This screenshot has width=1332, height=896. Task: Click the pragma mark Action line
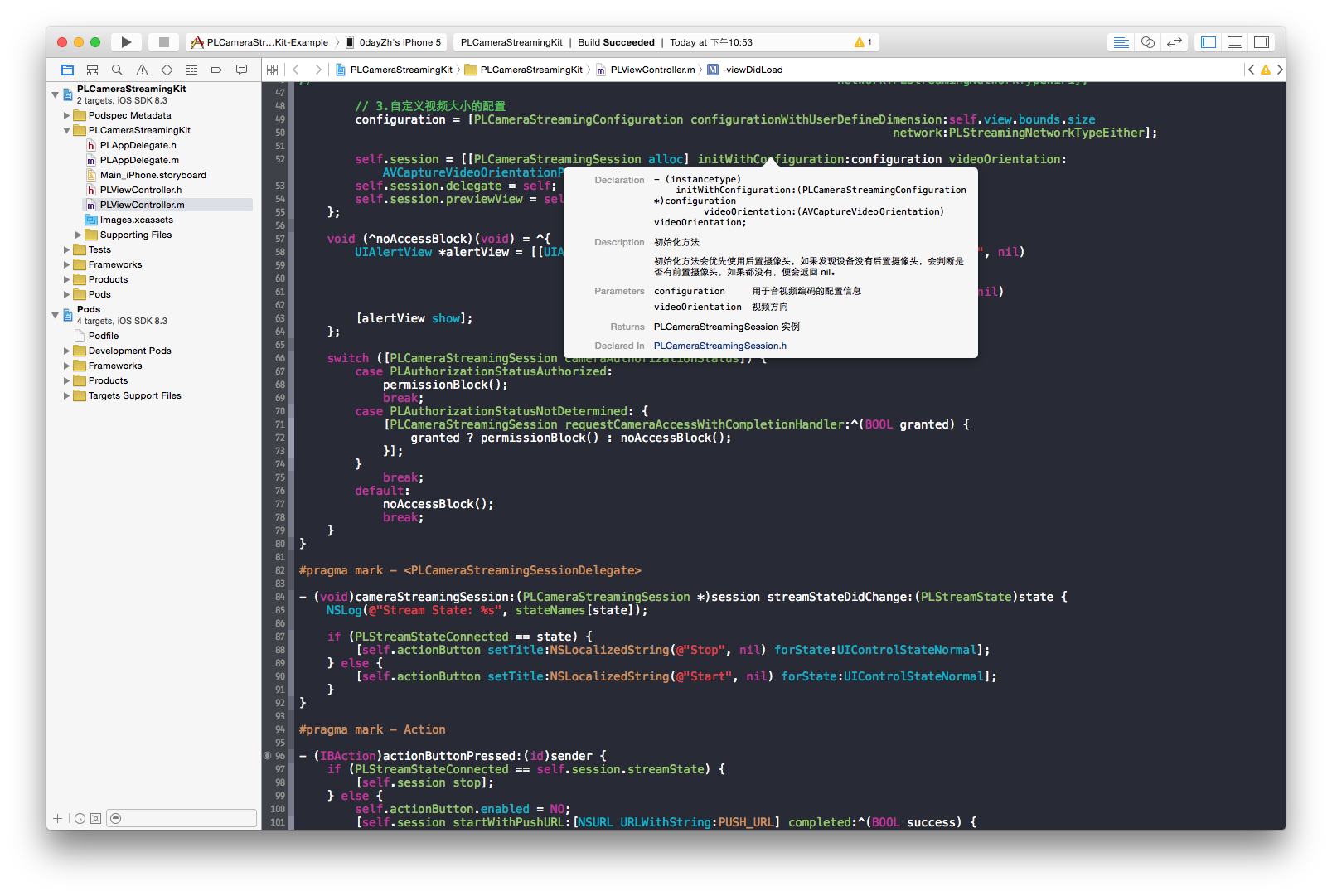(x=372, y=729)
